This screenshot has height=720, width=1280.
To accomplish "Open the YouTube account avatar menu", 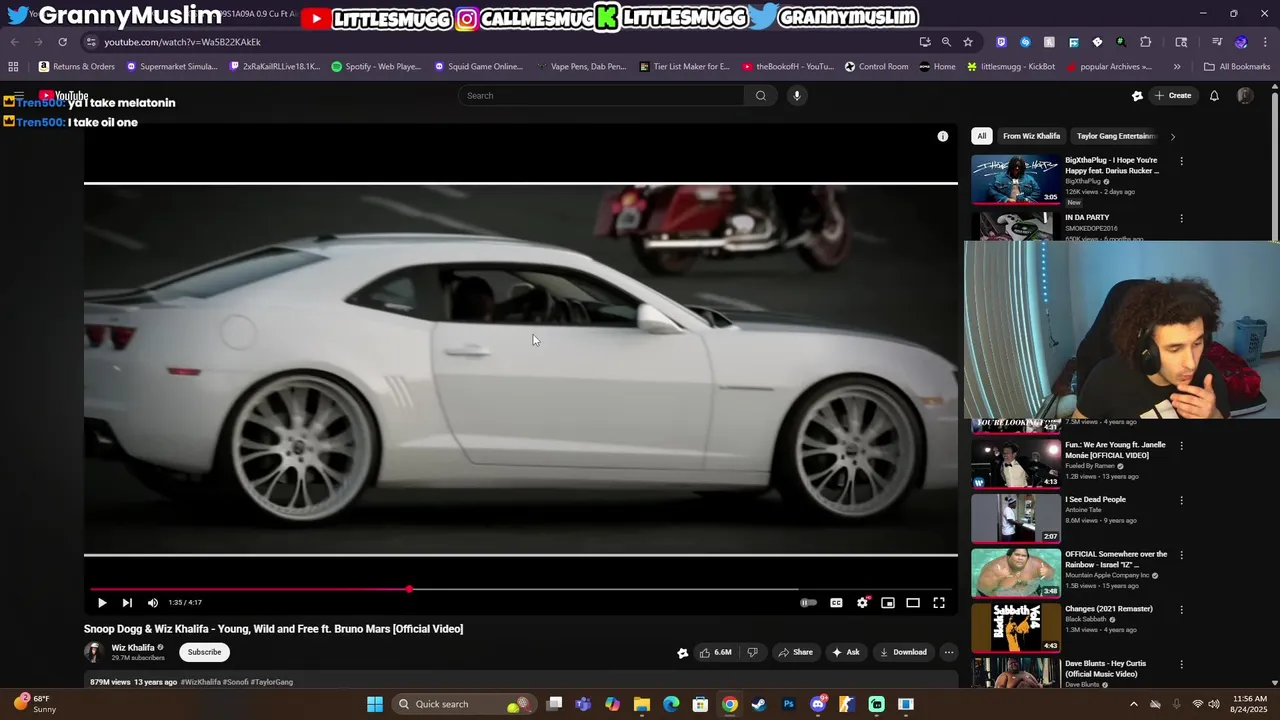I will [x=1245, y=96].
